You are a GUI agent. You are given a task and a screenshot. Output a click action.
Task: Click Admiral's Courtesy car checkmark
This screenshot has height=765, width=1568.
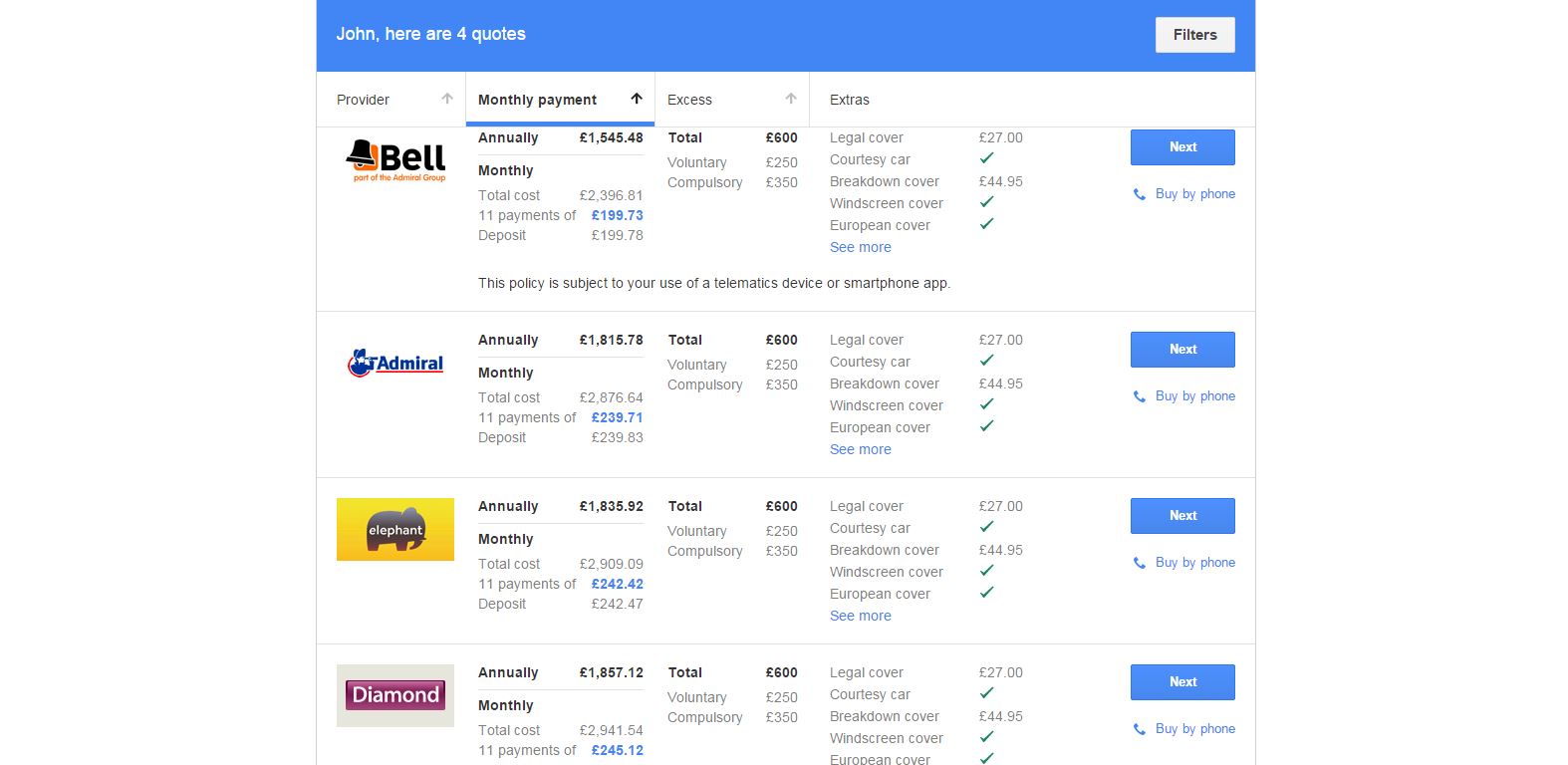(986, 361)
